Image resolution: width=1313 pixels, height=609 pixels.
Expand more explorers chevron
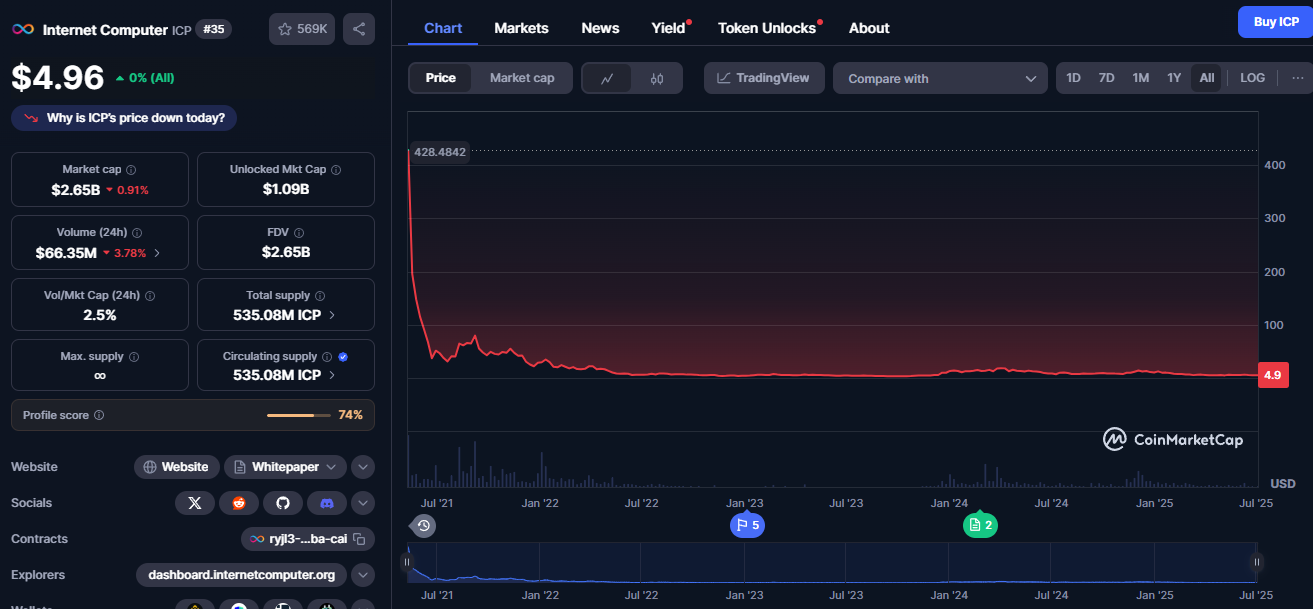[363, 575]
